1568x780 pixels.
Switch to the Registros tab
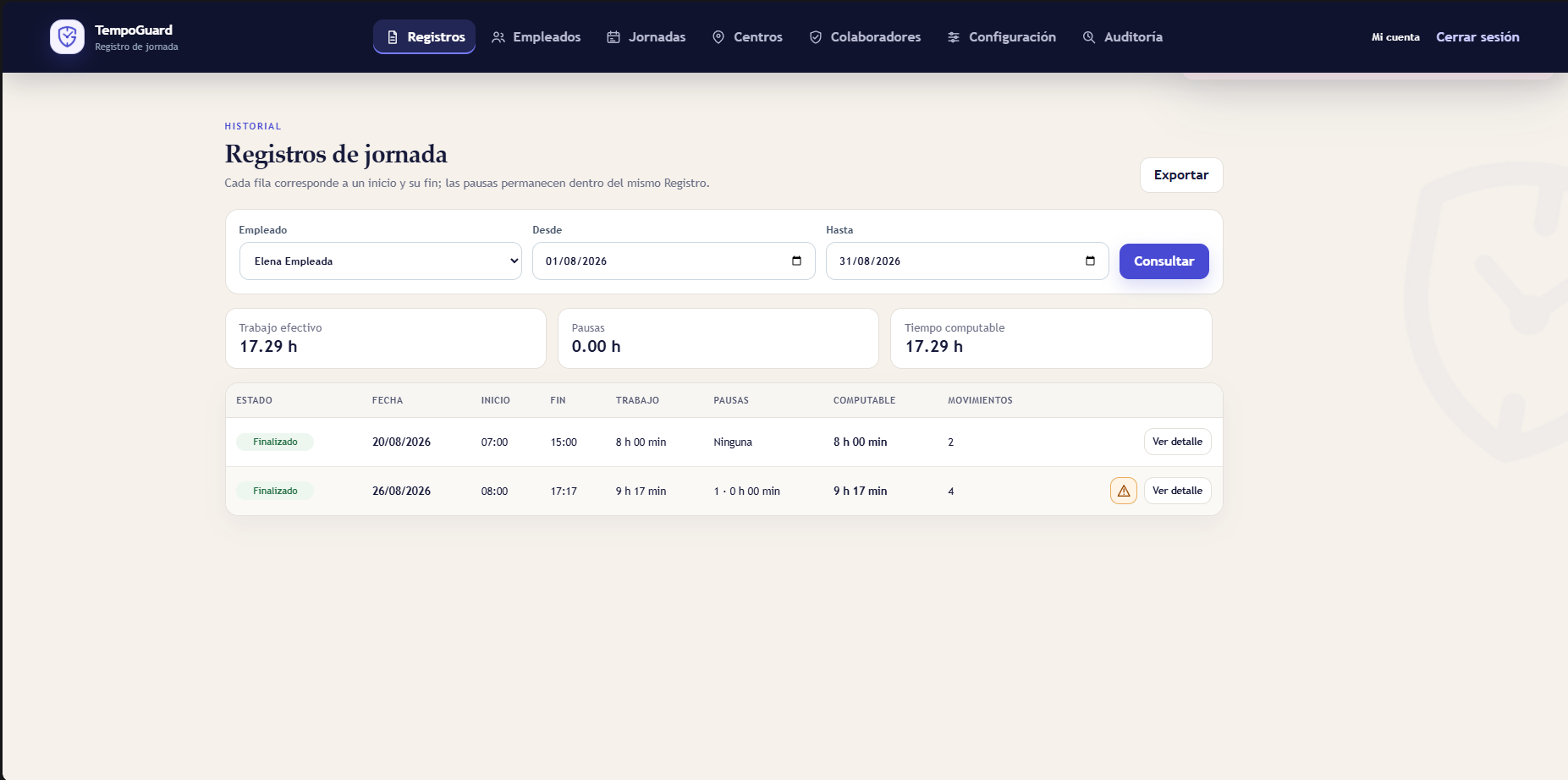click(425, 37)
